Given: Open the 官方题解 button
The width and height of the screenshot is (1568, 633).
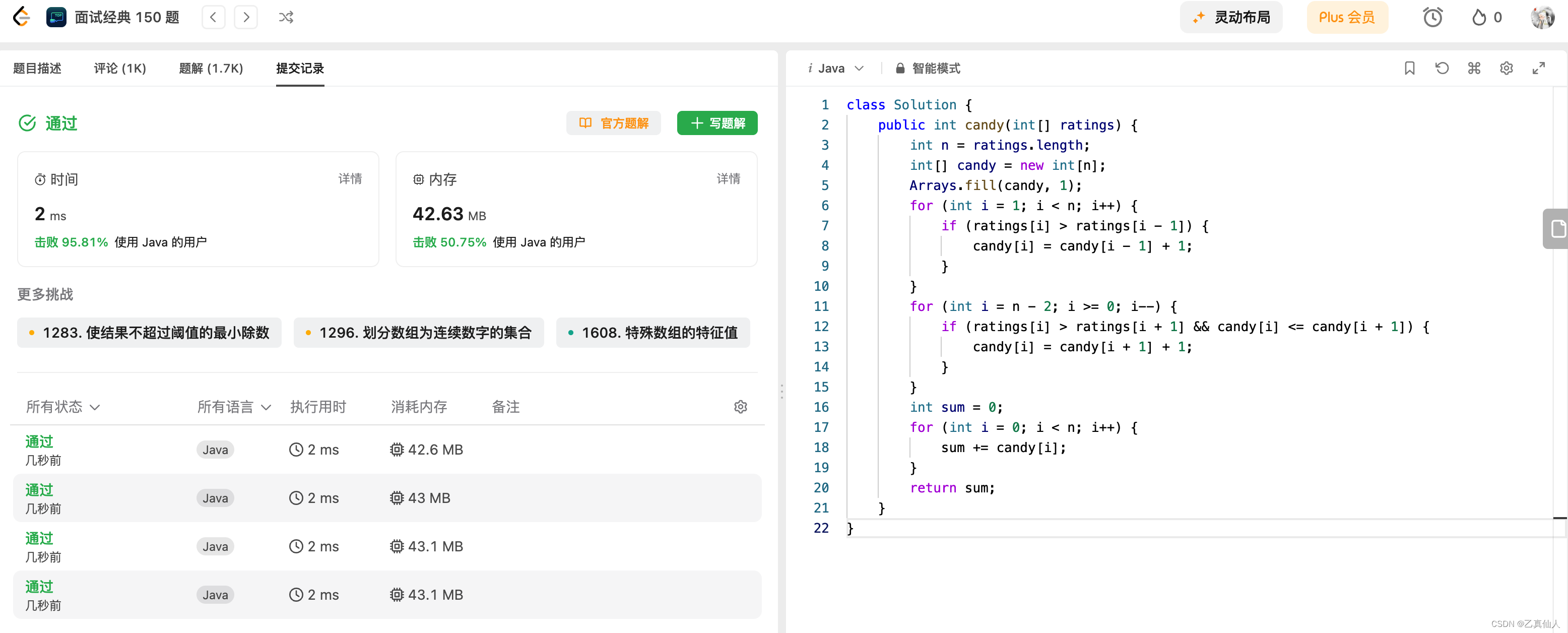Looking at the screenshot, I should [613, 123].
